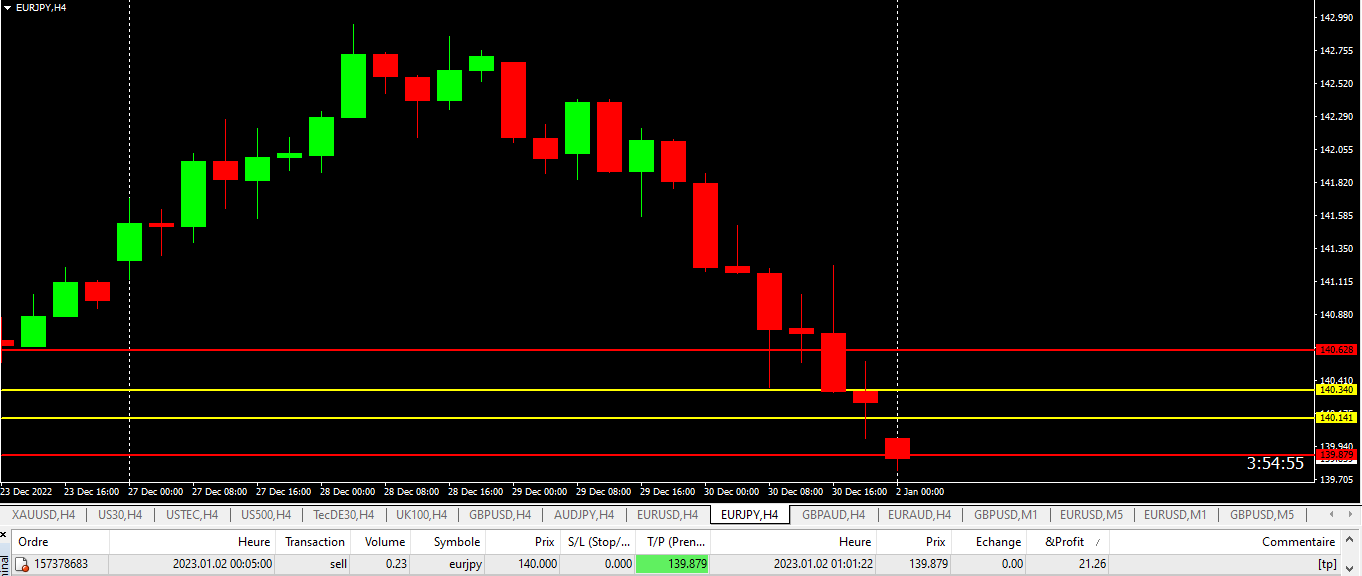Open the TecDE30,H4 chart tab
The height and width of the screenshot is (576, 1362).
click(343, 515)
